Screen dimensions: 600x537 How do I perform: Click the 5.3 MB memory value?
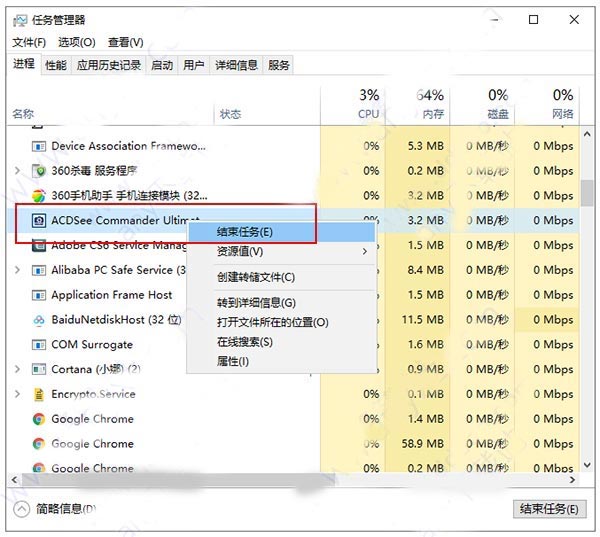point(426,146)
